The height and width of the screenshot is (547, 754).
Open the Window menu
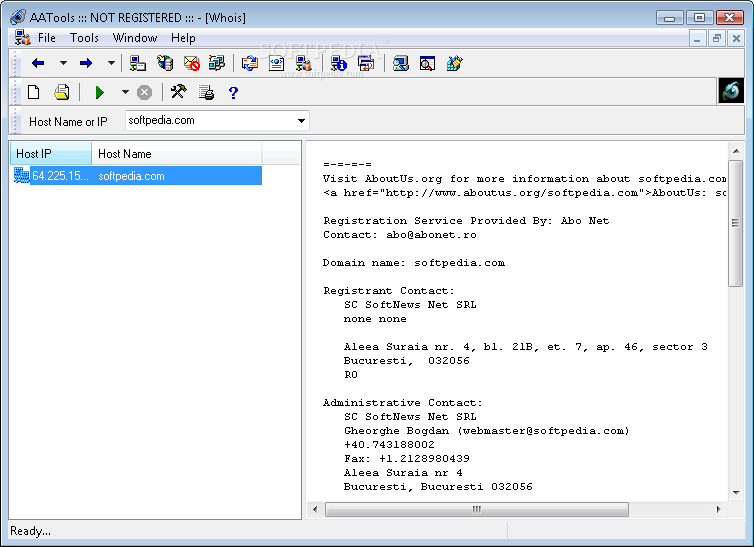[135, 38]
